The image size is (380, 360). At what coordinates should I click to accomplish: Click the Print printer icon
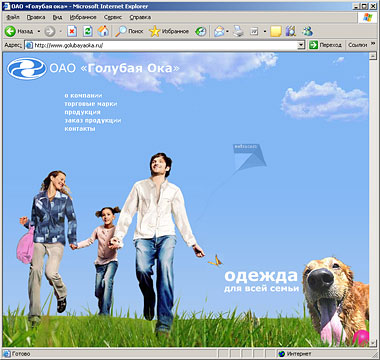click(x=238, y=31)
